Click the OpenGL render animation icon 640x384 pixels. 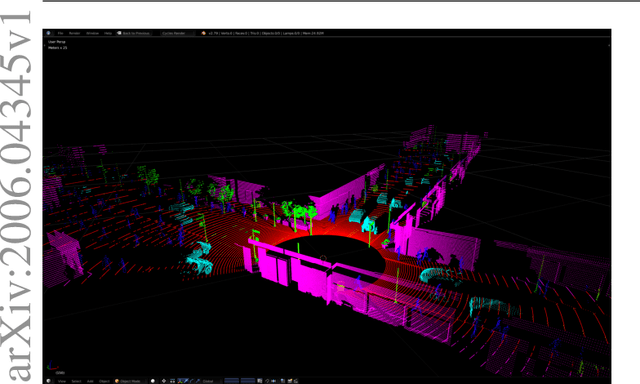pyautogui.click(x=296, y=381)
